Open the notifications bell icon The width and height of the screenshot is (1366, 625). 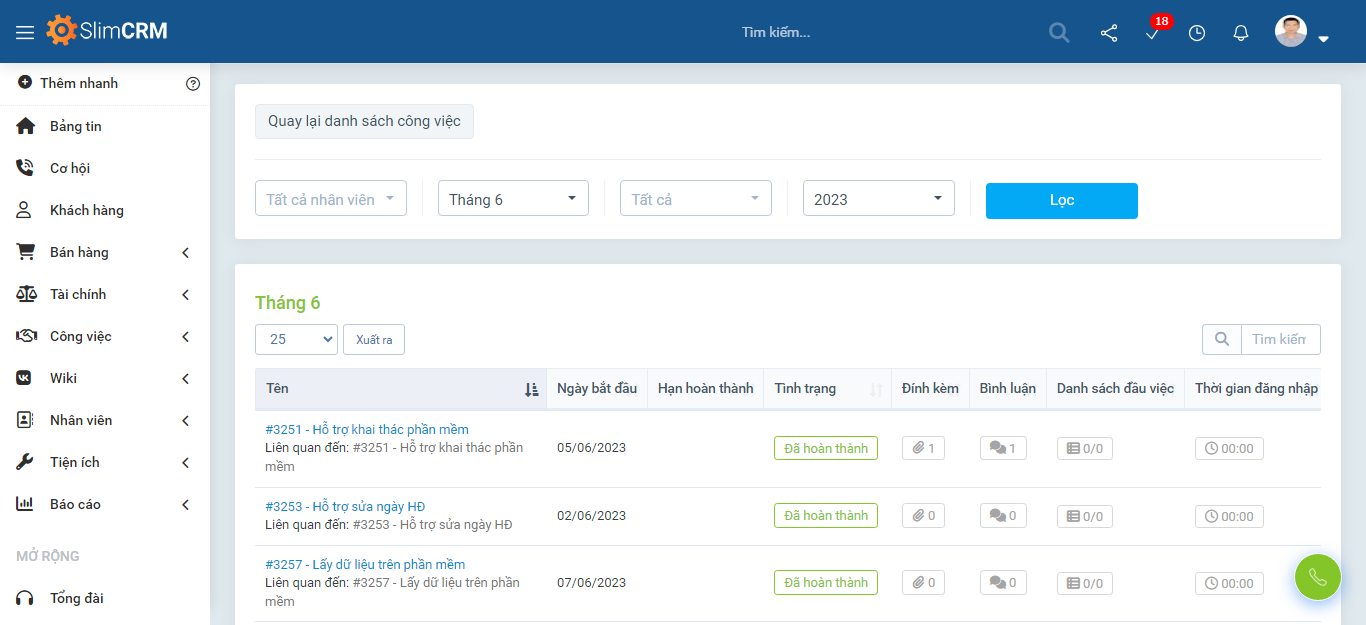[x=1241, y=33]
